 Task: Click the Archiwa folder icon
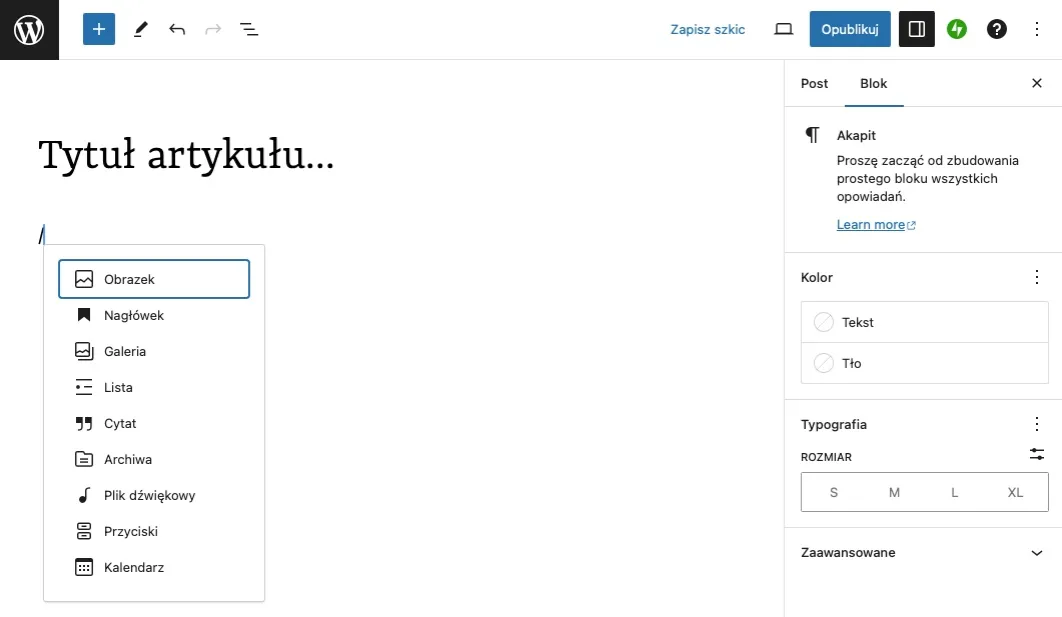click(x=84, y=459)
